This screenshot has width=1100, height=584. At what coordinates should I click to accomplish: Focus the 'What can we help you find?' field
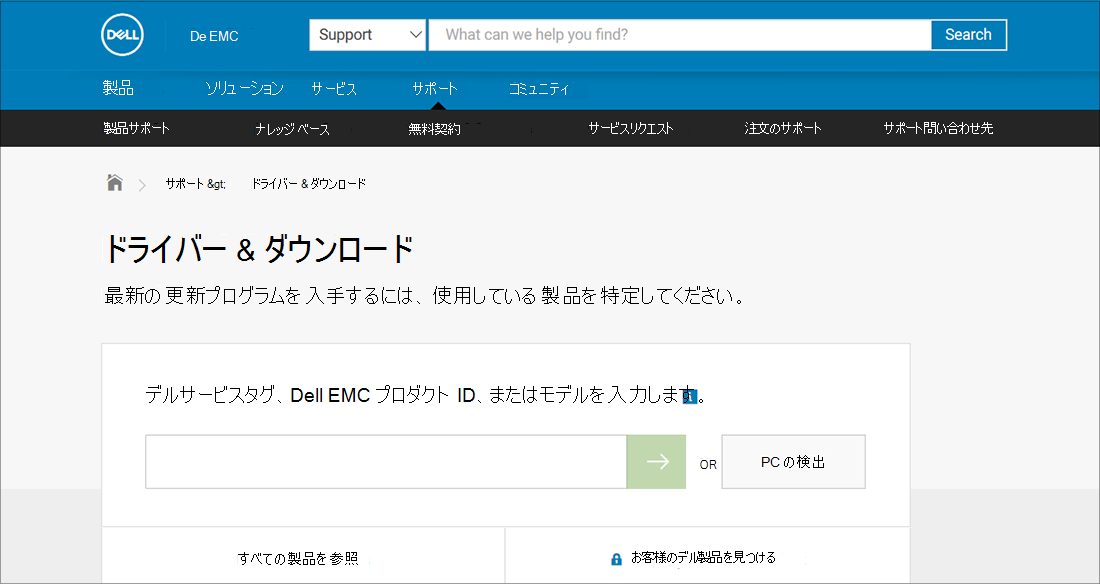680,34
